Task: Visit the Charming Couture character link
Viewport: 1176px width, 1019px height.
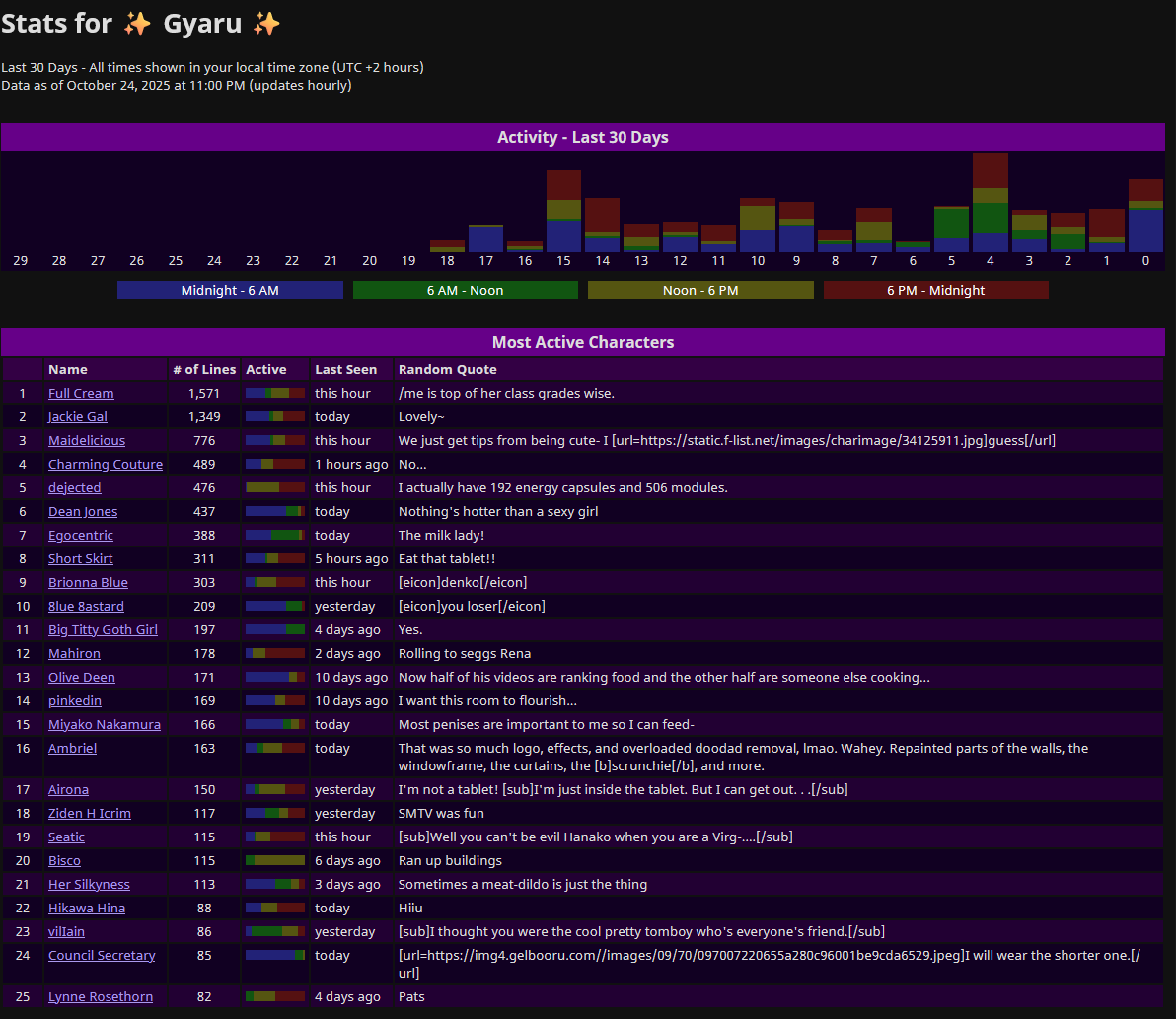Action: [x=105, y=465]
